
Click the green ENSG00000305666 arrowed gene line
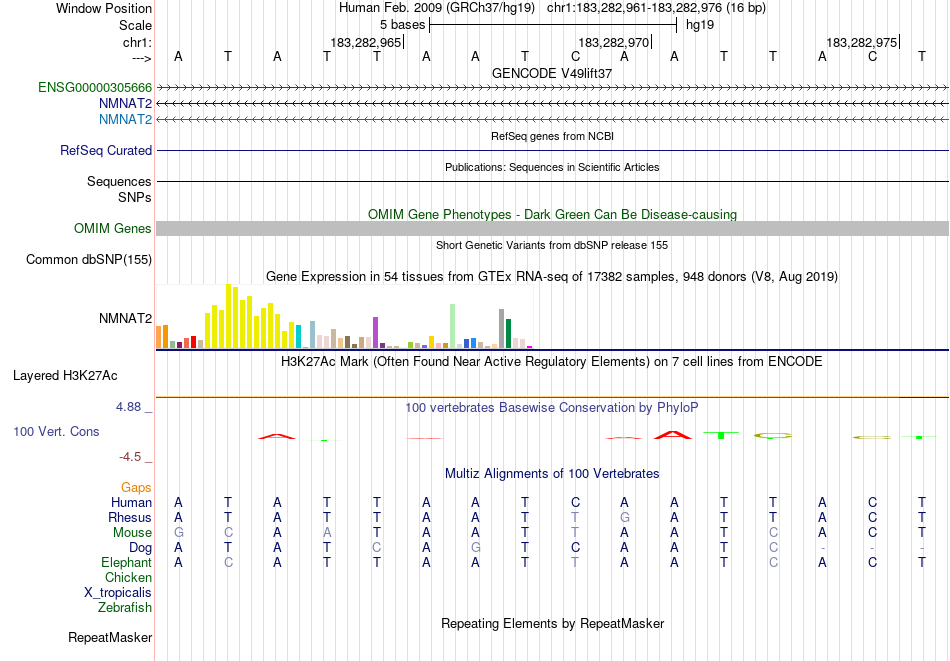[553, 88]
